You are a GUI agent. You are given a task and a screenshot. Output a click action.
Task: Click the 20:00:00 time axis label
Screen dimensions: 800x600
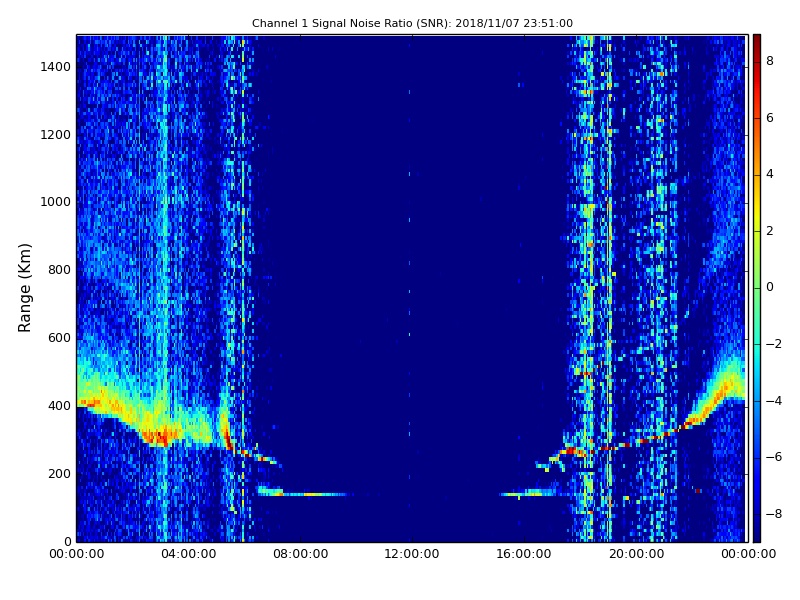click(x=636, y=554)
